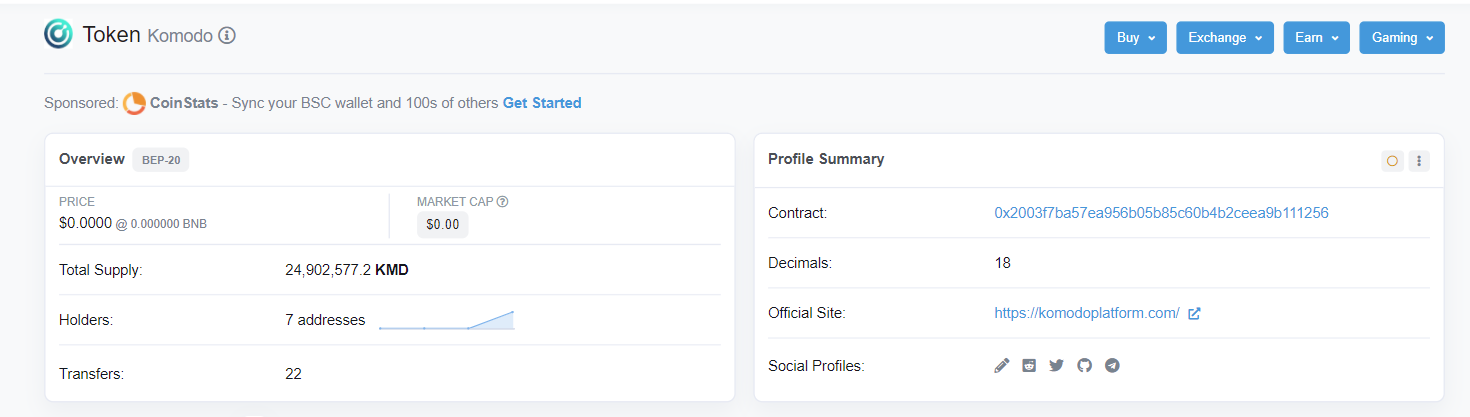Expand the Exchange dropdown
Image resolution: width=1470 pixels, height=417 pixels.
(1224, 38)
